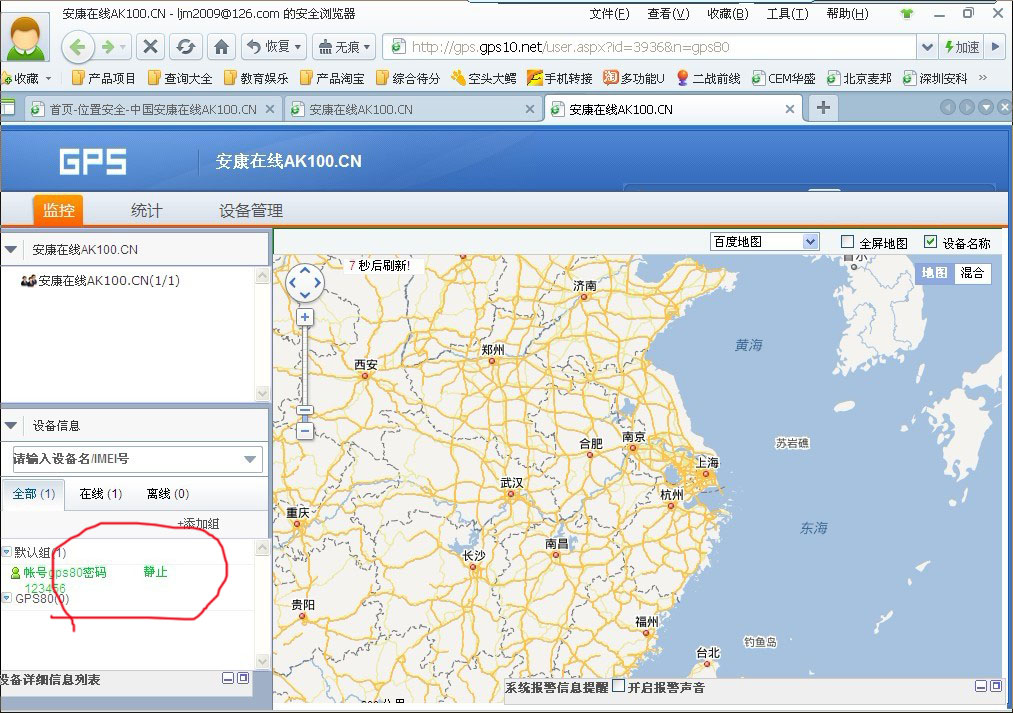Image resolution: width=1013 pixels, height=713 pixels.
Task: Switch map to 地图 view
Action: 934,273
